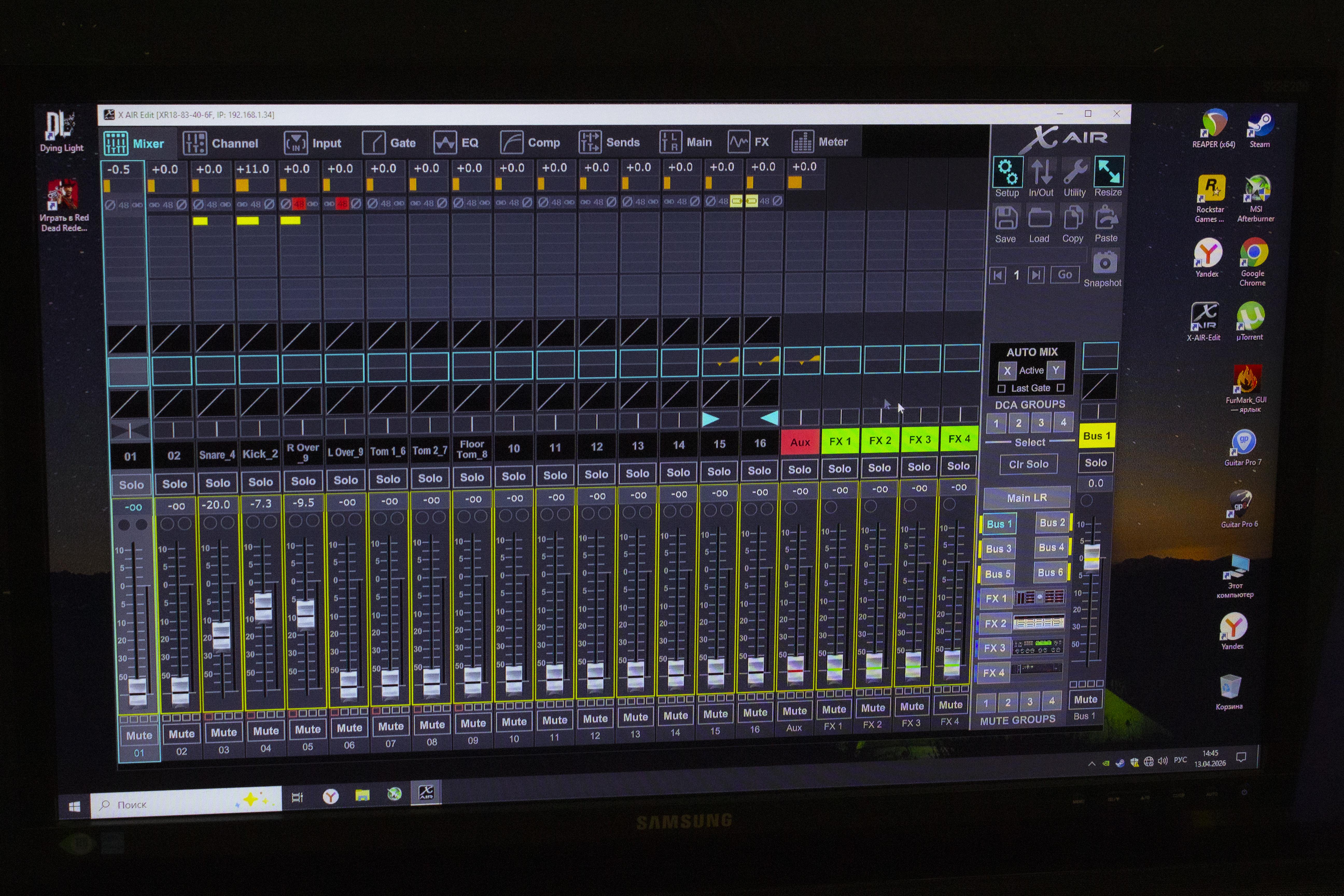Launch REAPER (x64) desktop icon
The width and height of the screenshot is (1344, 896).
point(1213,129)
